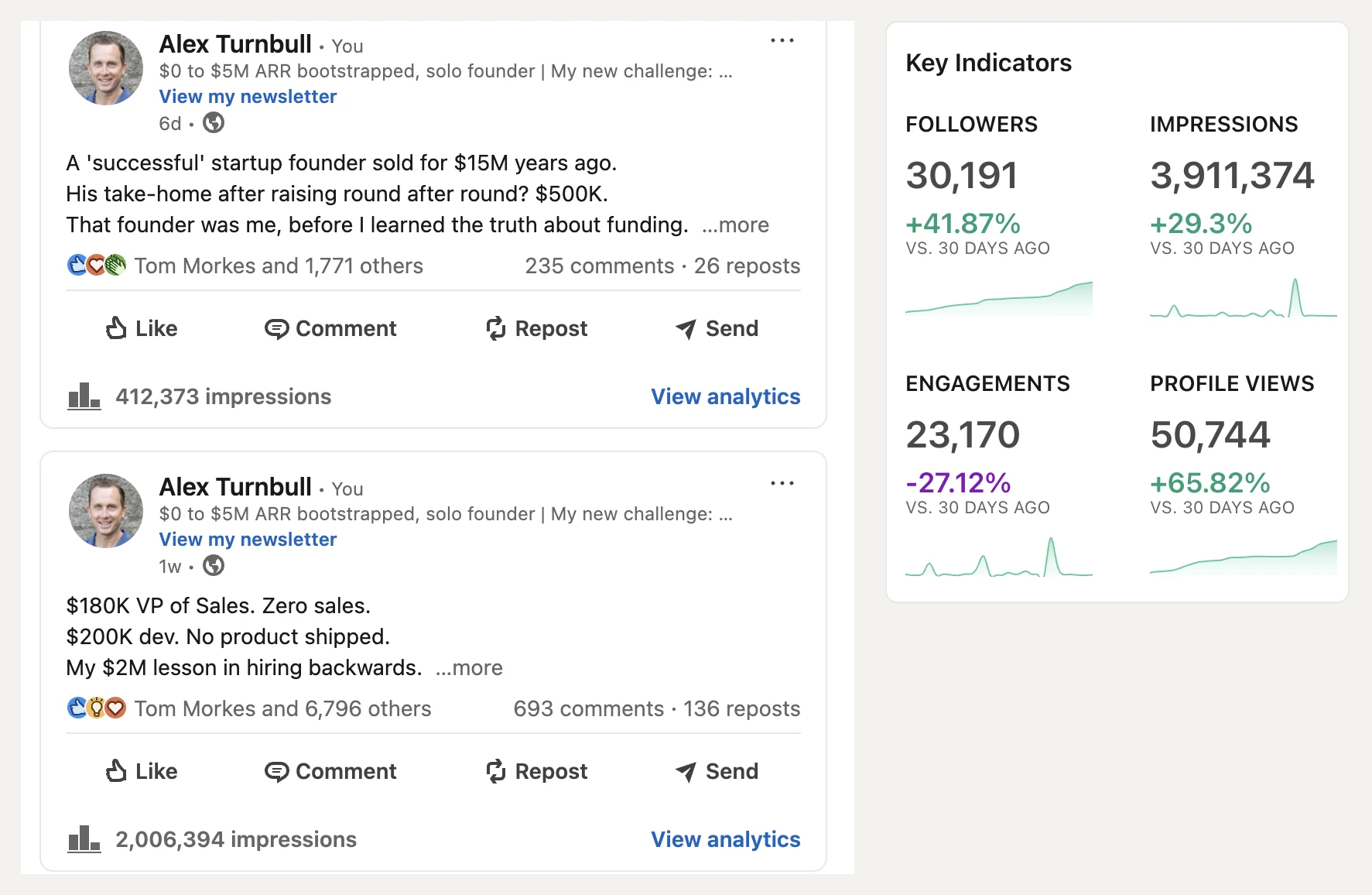Click the Profile Views count 50,744
1372x895 pixels.
[x=1210, y=435]
